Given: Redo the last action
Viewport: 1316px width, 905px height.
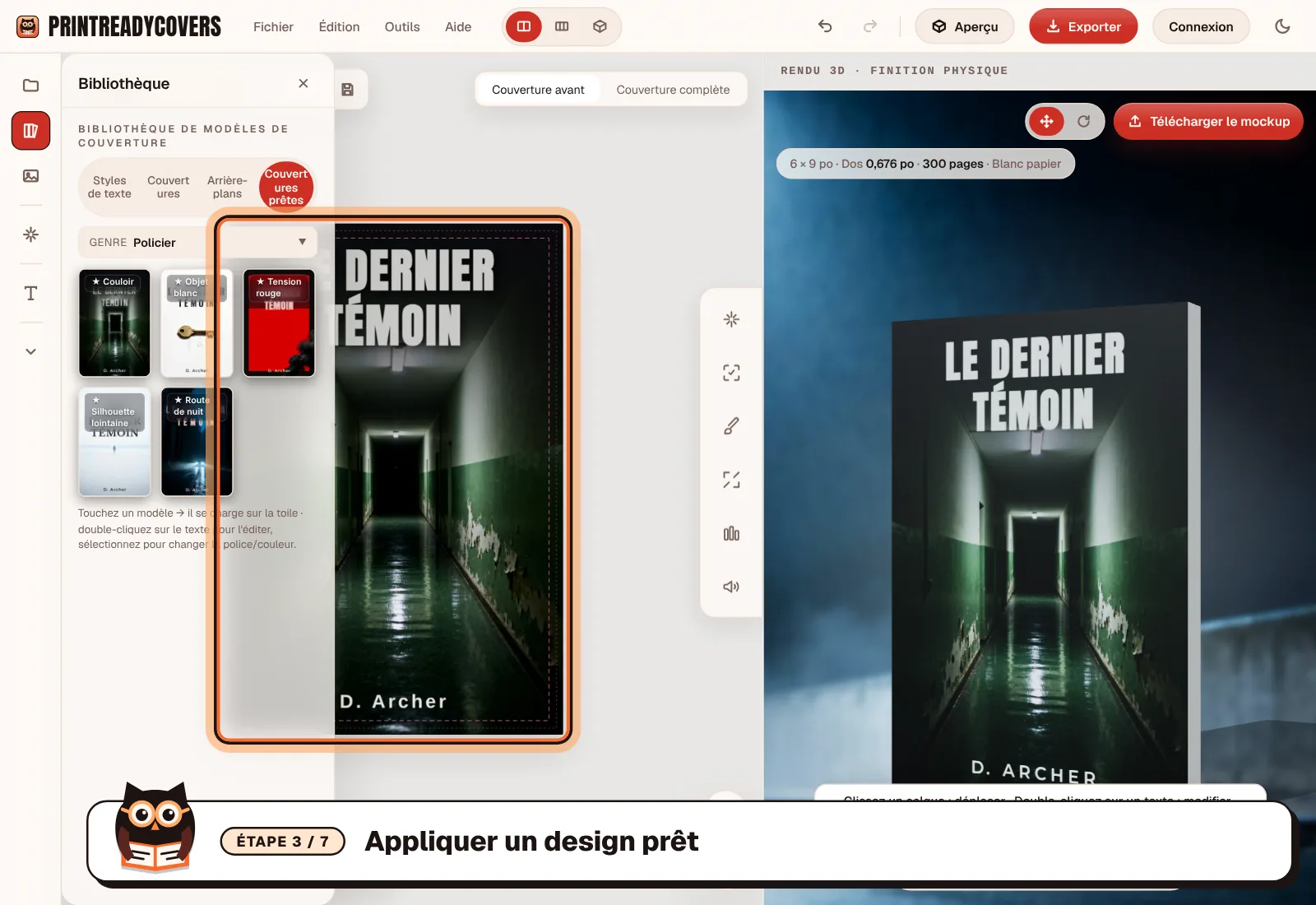Looking at the screenshot, I should pos(869,26).
